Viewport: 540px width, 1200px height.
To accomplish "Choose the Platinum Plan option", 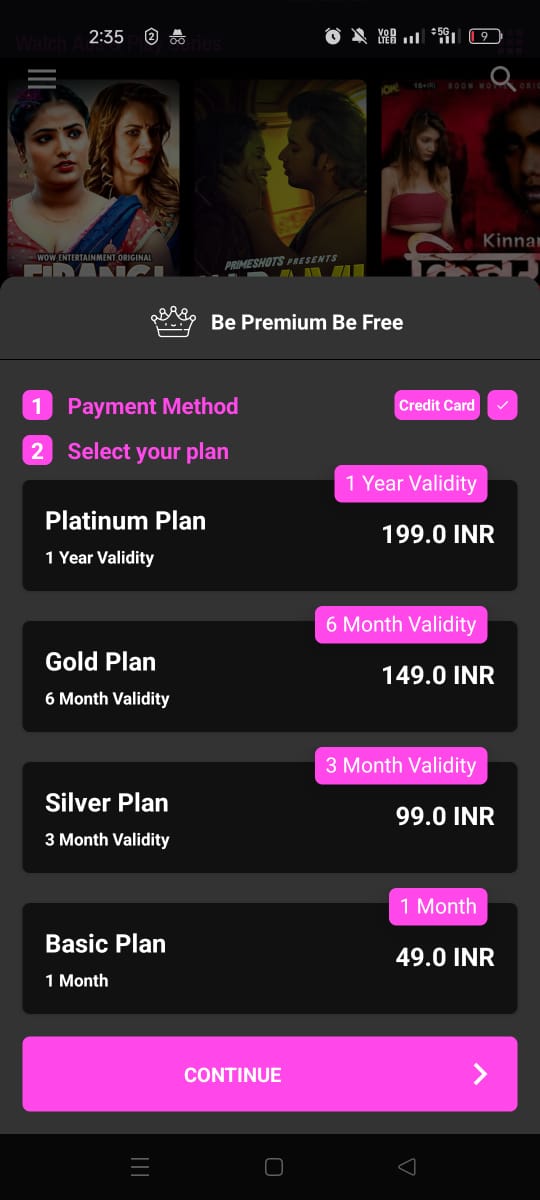I will (x=270, y=535).
